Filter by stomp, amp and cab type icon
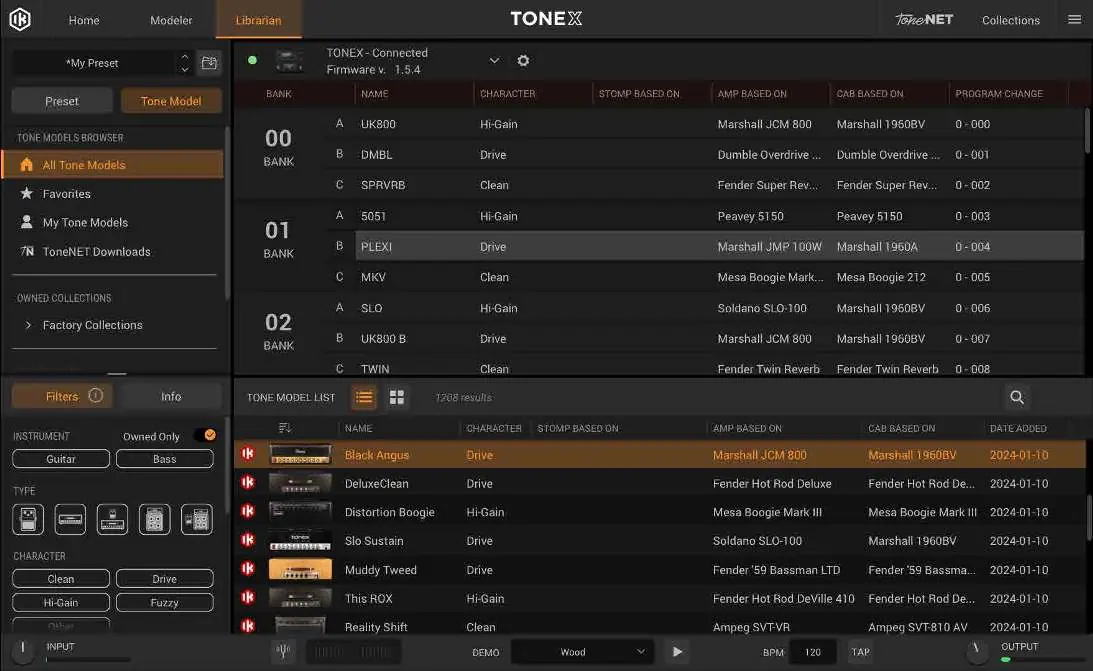This screenshot has width=1093, height=671. coord(197,519)
